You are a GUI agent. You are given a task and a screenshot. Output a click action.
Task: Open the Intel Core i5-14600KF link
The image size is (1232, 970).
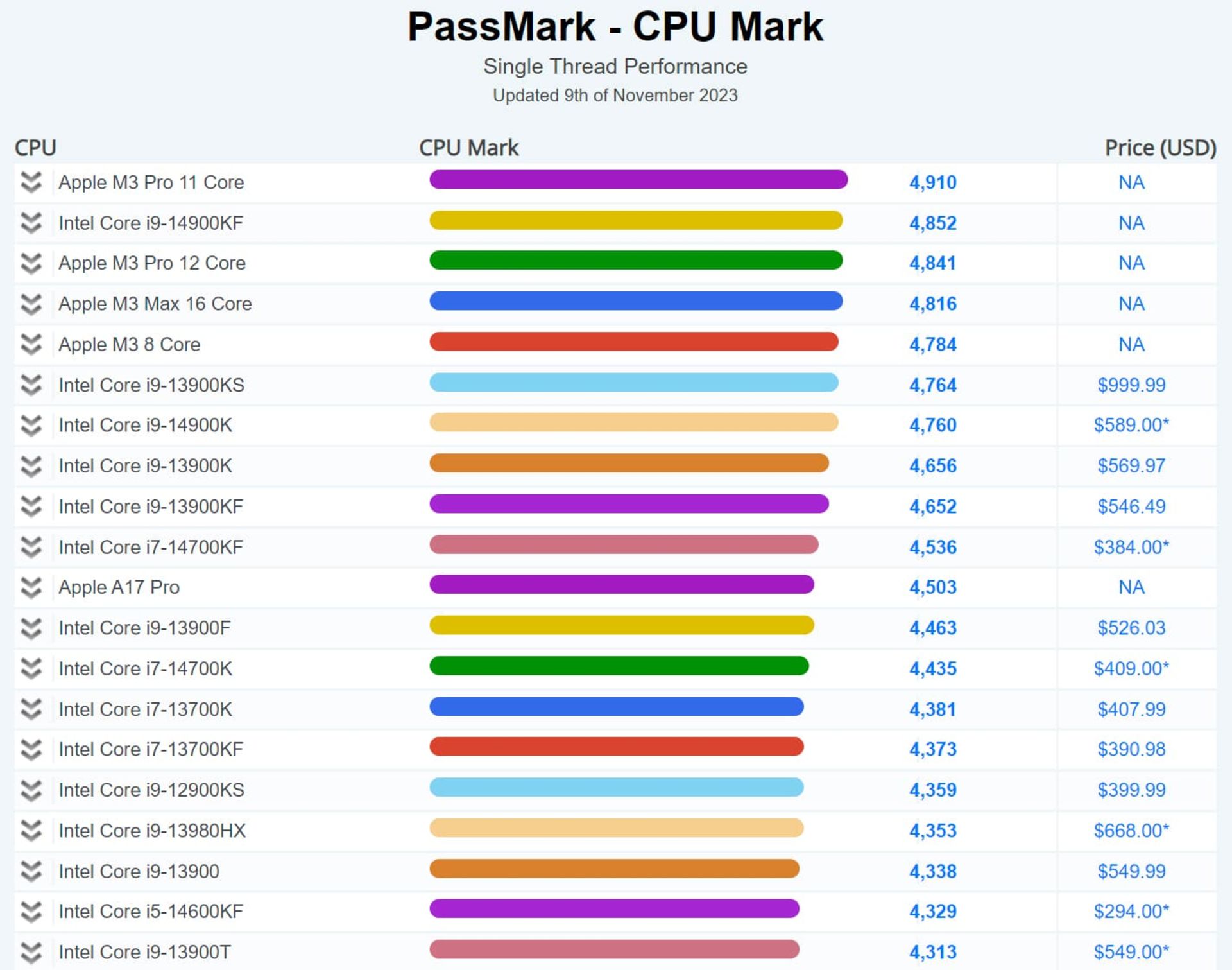151,912
